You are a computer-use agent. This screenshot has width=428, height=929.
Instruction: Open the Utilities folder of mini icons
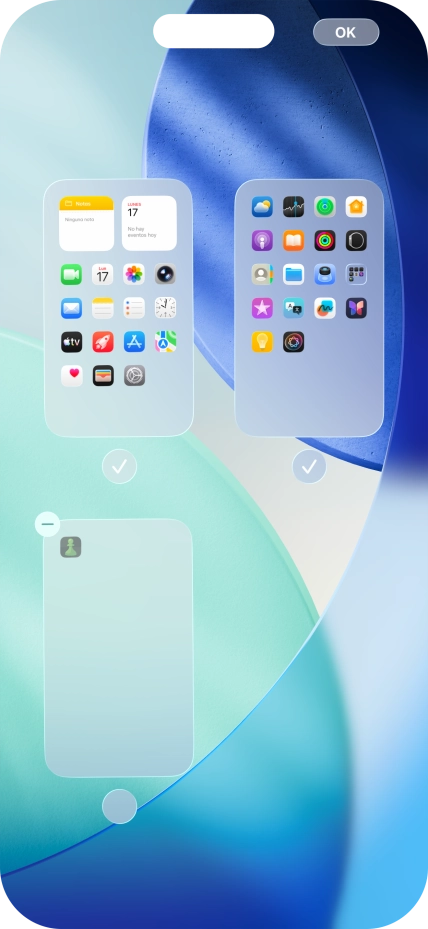(356, 274)
